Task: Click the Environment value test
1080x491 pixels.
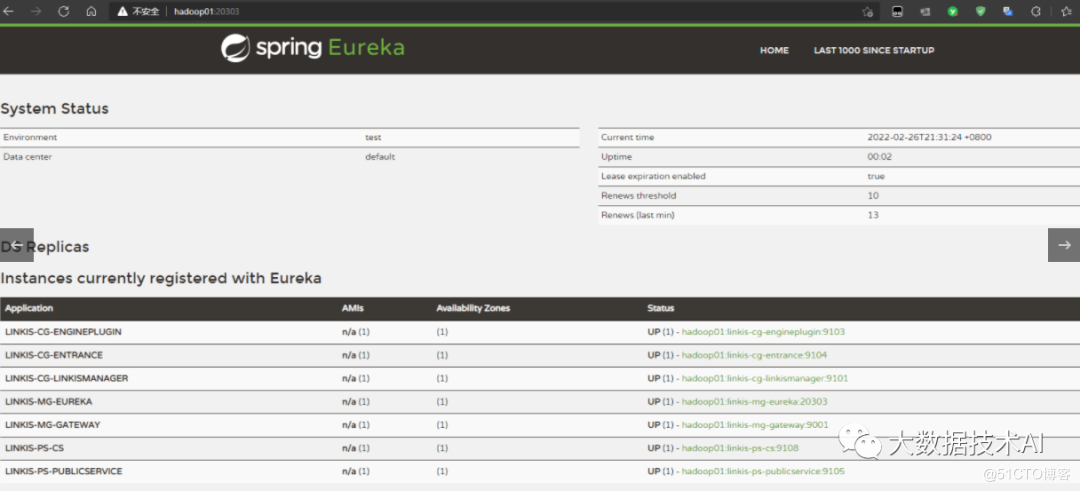Action: coord(373,138)
